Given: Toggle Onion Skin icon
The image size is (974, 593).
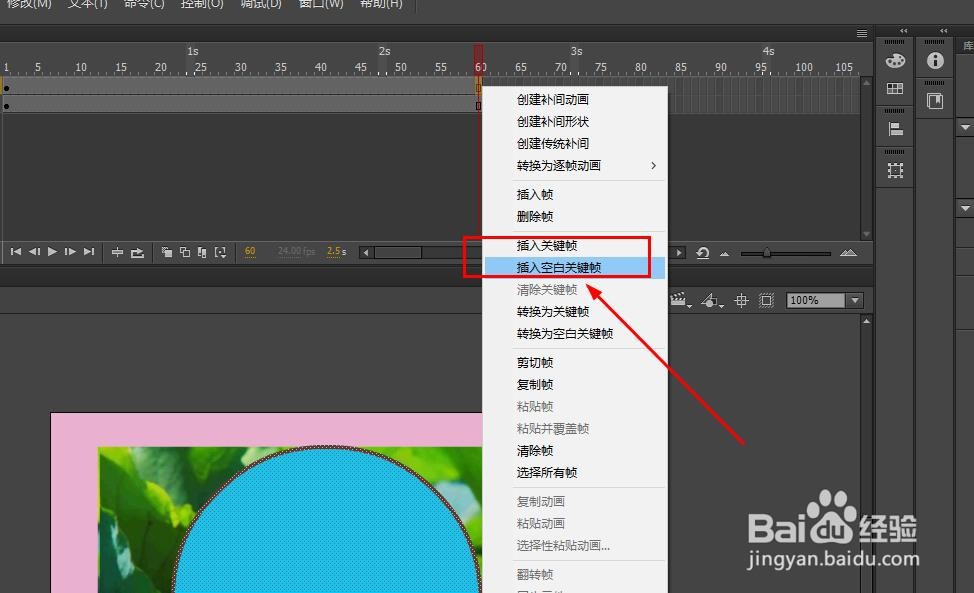Looking at the screenshot, I should coord(166,251).
